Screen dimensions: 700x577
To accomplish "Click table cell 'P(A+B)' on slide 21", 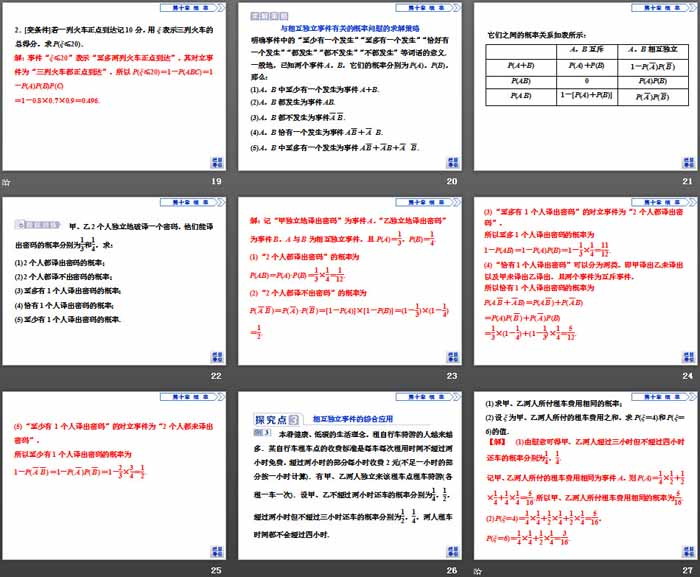I will 521,66.
